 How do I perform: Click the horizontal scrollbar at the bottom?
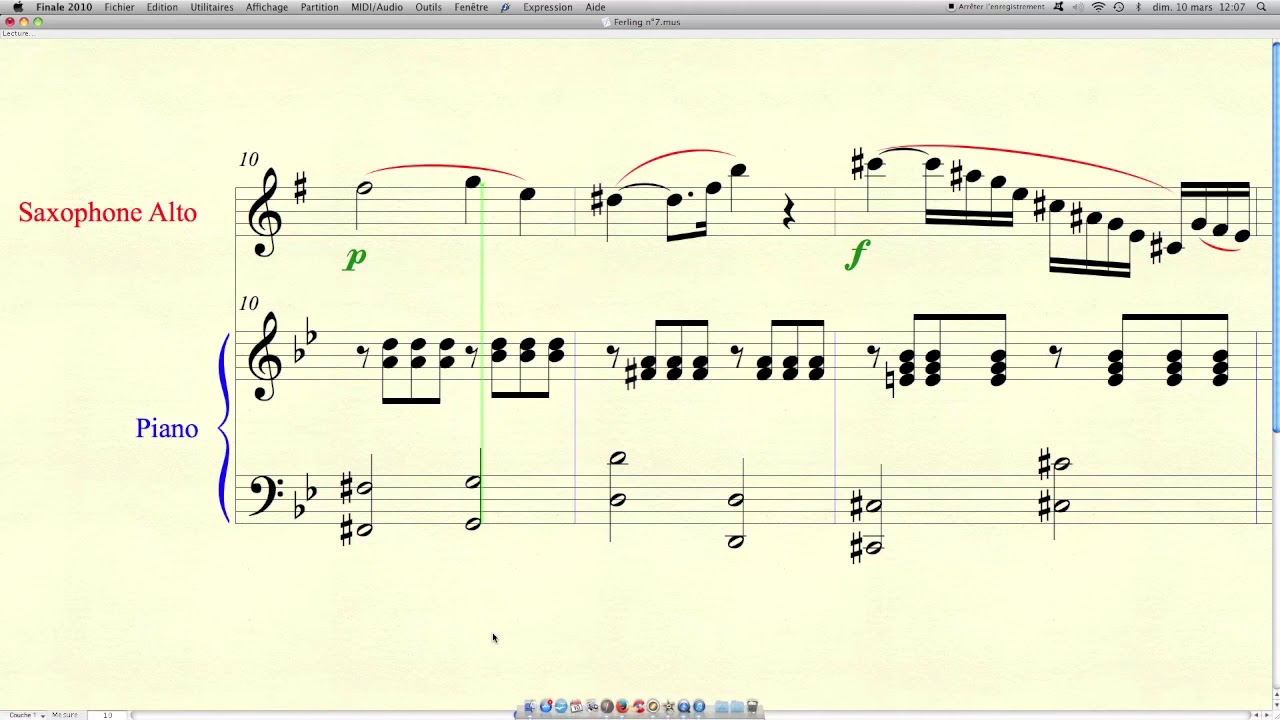tap(690, 715)
